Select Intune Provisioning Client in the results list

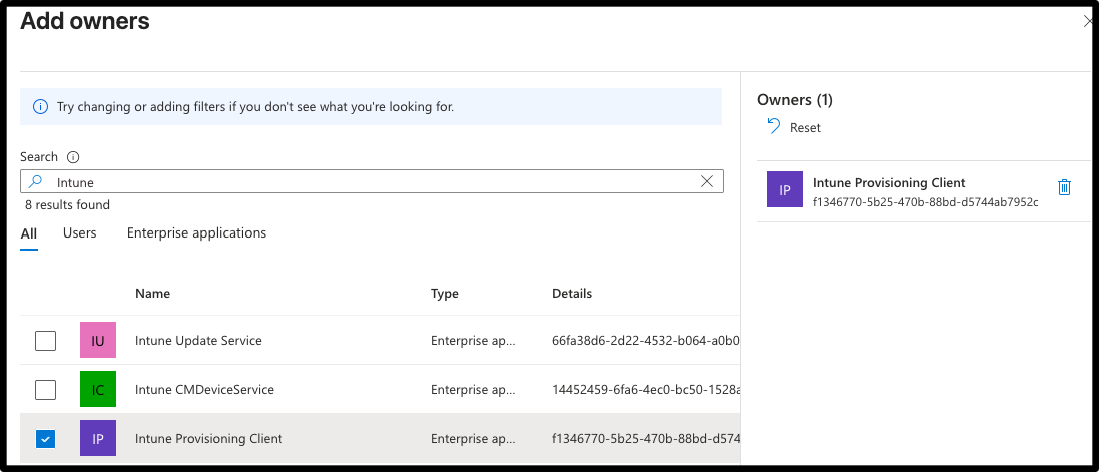tap(209, 438)
